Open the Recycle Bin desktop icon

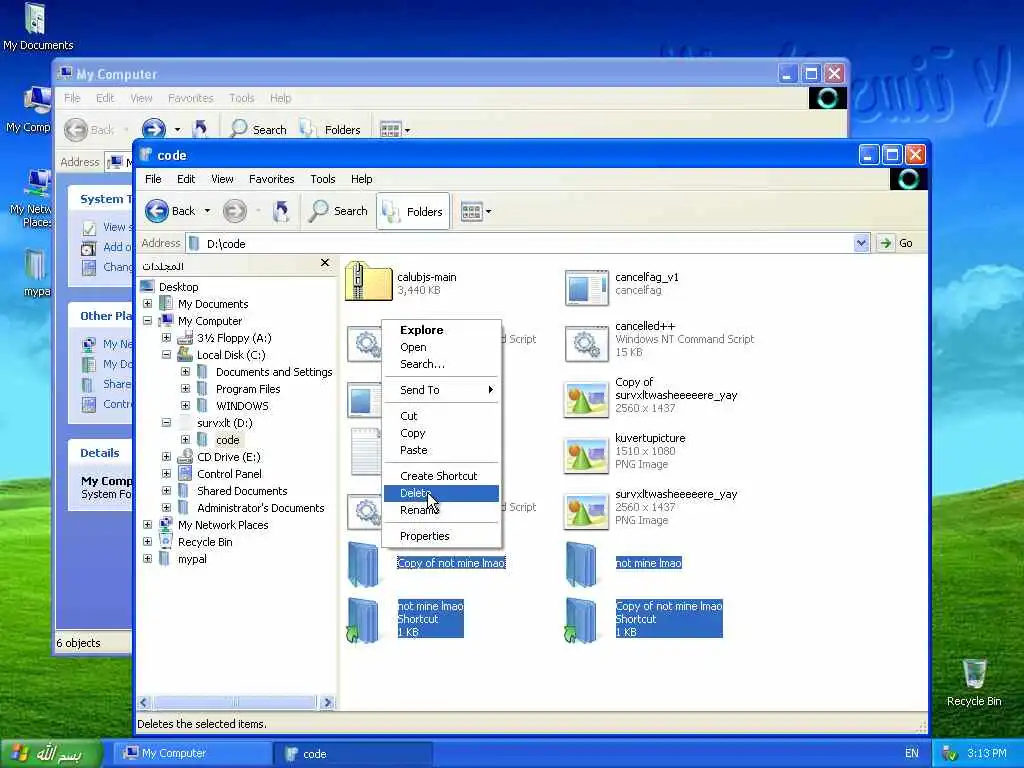[974, 674]
